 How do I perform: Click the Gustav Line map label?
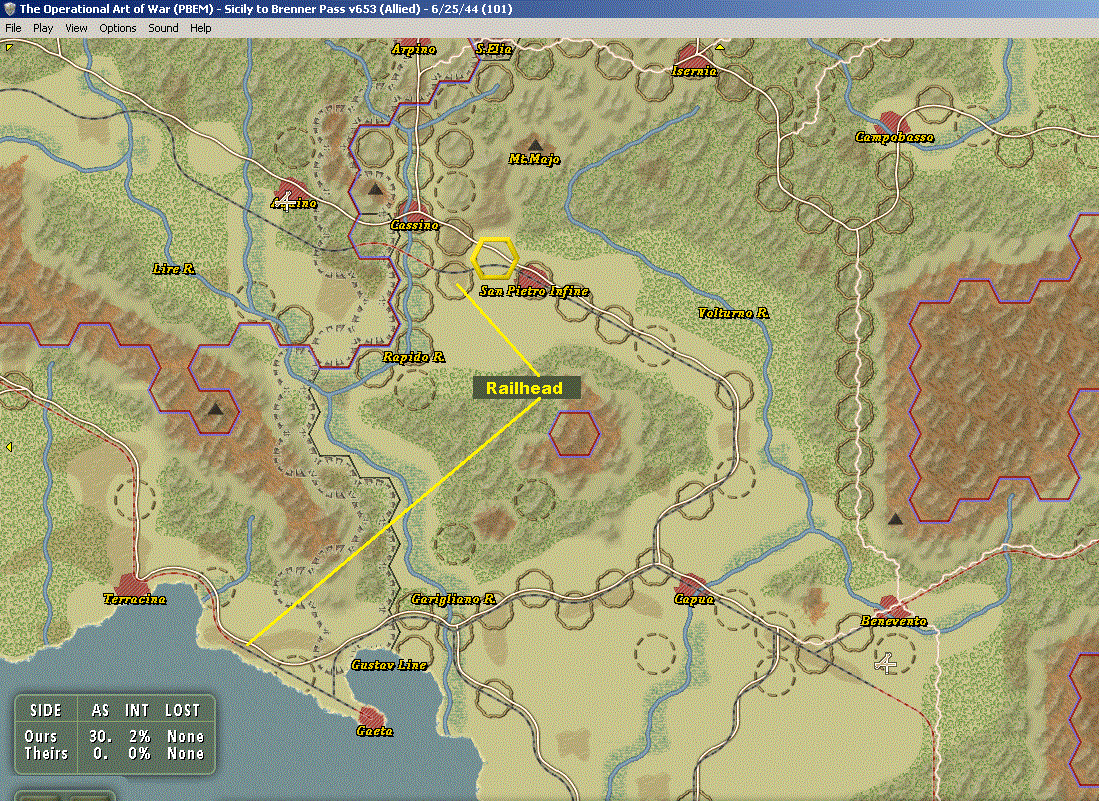point(389,664)
